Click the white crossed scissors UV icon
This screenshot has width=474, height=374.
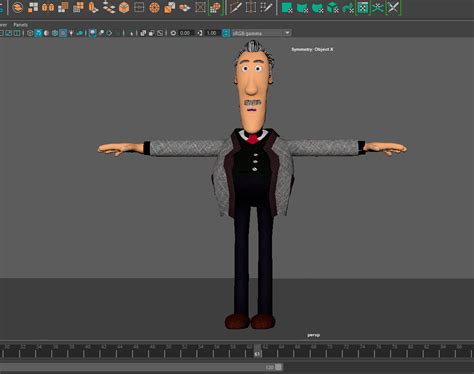393,7
